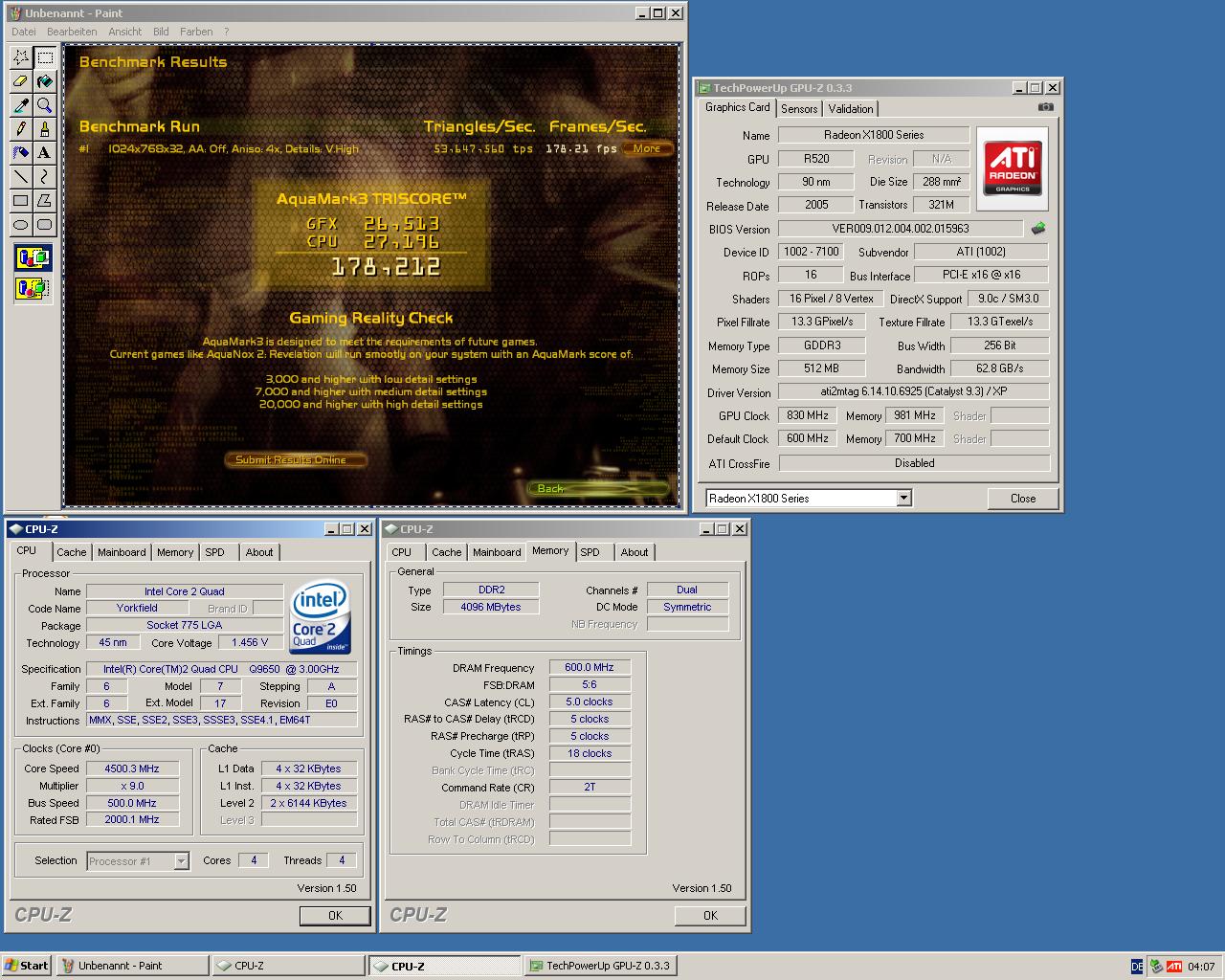Screen dimensions: 1225x980
Task: Open the Bild menu in Paint
Action: pyautogui.click(x=161, y=32)
